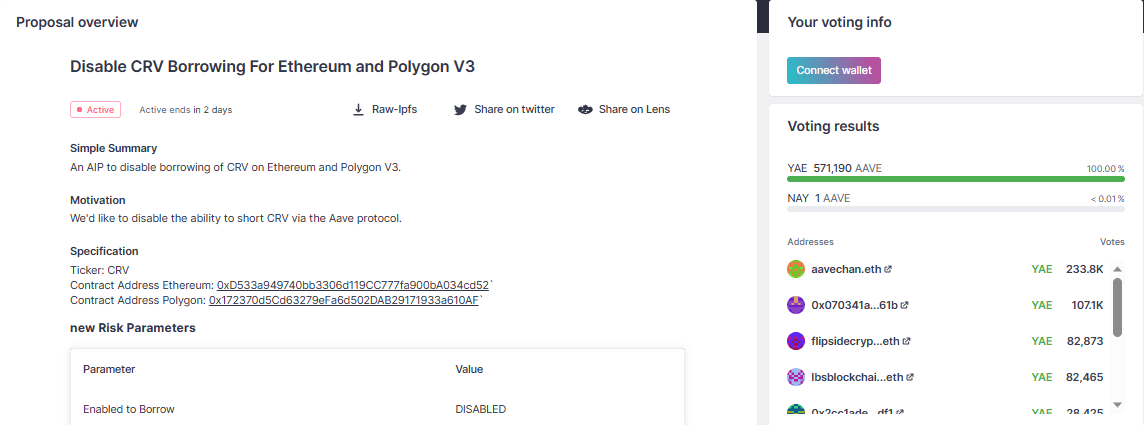1144x425 pixels.
Task: Click the Lens share icon
Action: click(x=585, y=110)
